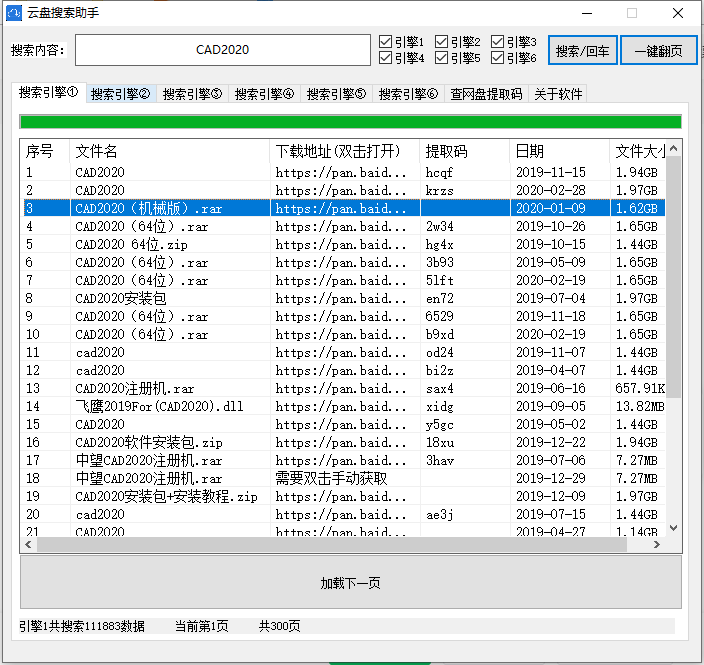
Task: Click the vertical scrollbar up arrow
Action: tap(673, 148)
